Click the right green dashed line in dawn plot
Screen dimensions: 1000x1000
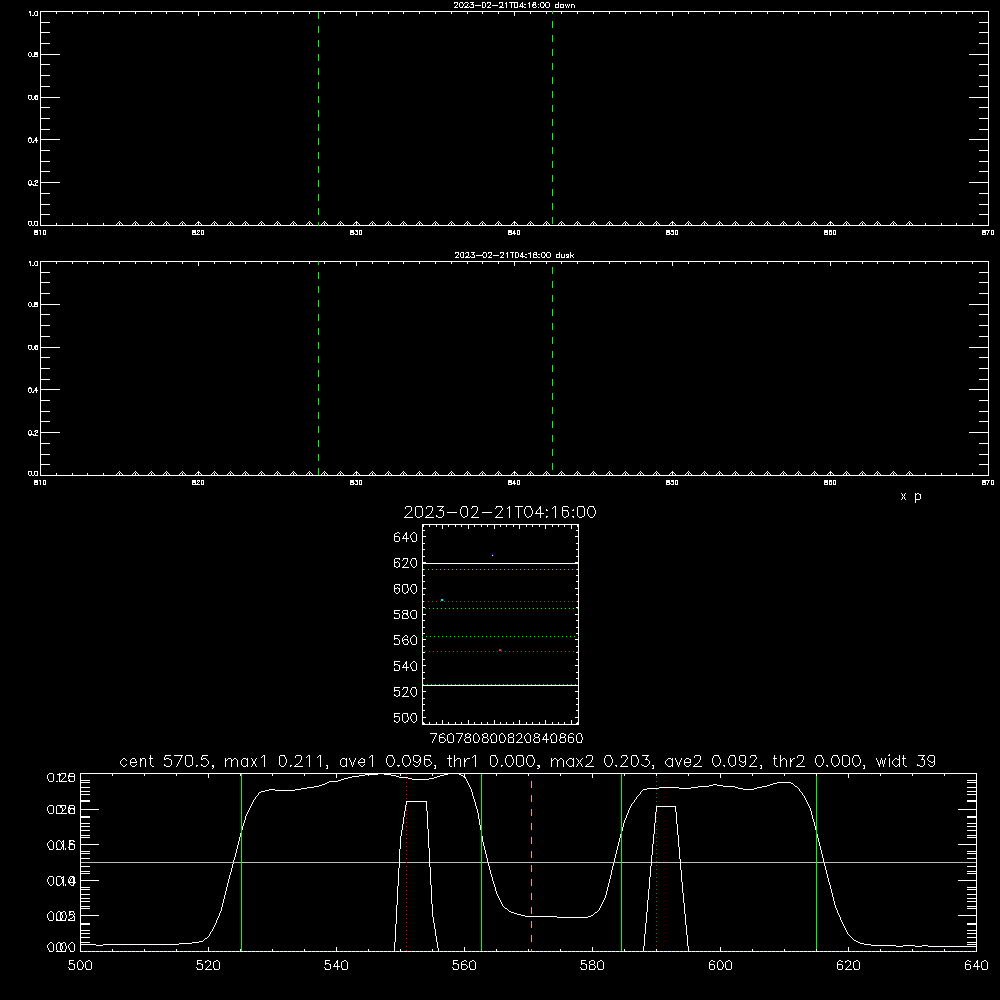point(552,118)
